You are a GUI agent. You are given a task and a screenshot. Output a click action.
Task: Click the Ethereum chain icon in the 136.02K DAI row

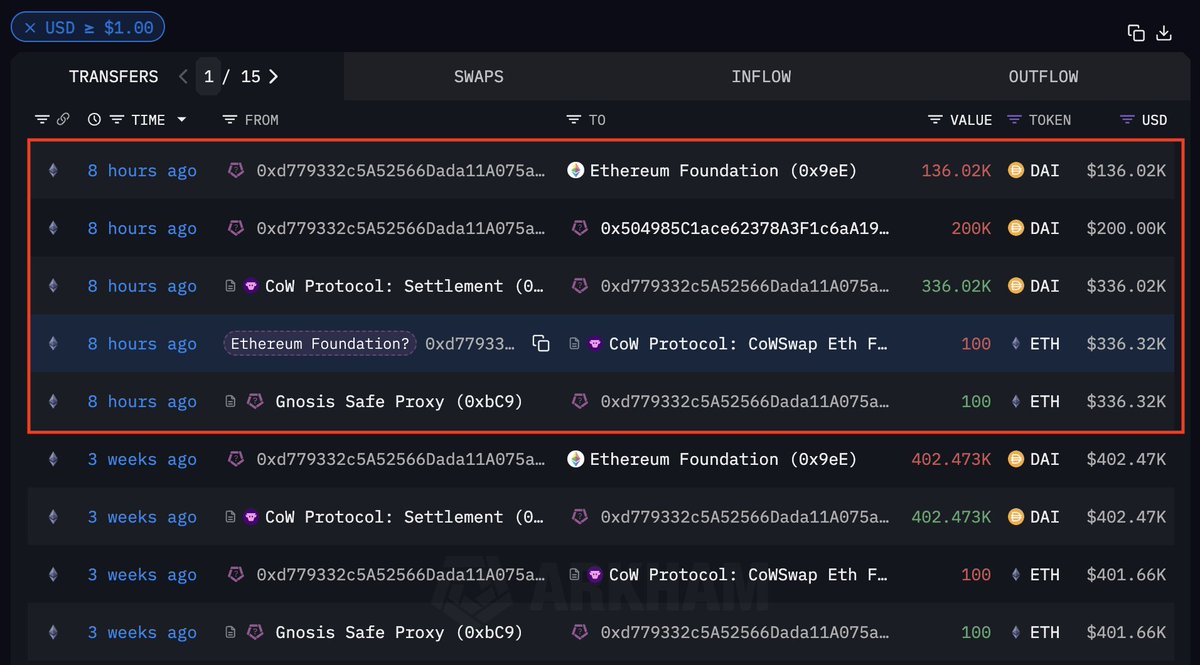53,171
